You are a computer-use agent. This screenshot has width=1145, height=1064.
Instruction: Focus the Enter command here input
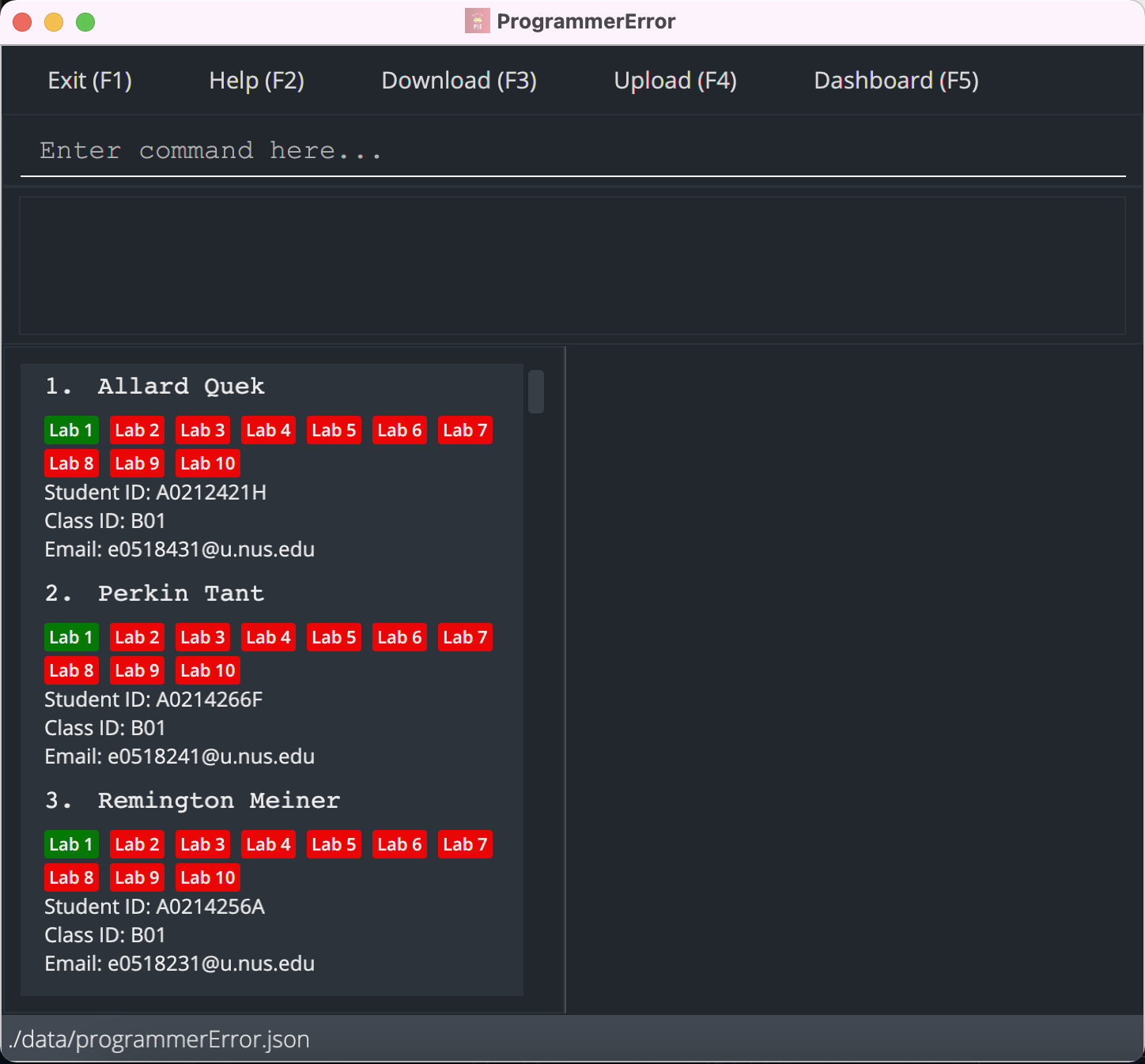pyautogui.click(x=572, y=151)
